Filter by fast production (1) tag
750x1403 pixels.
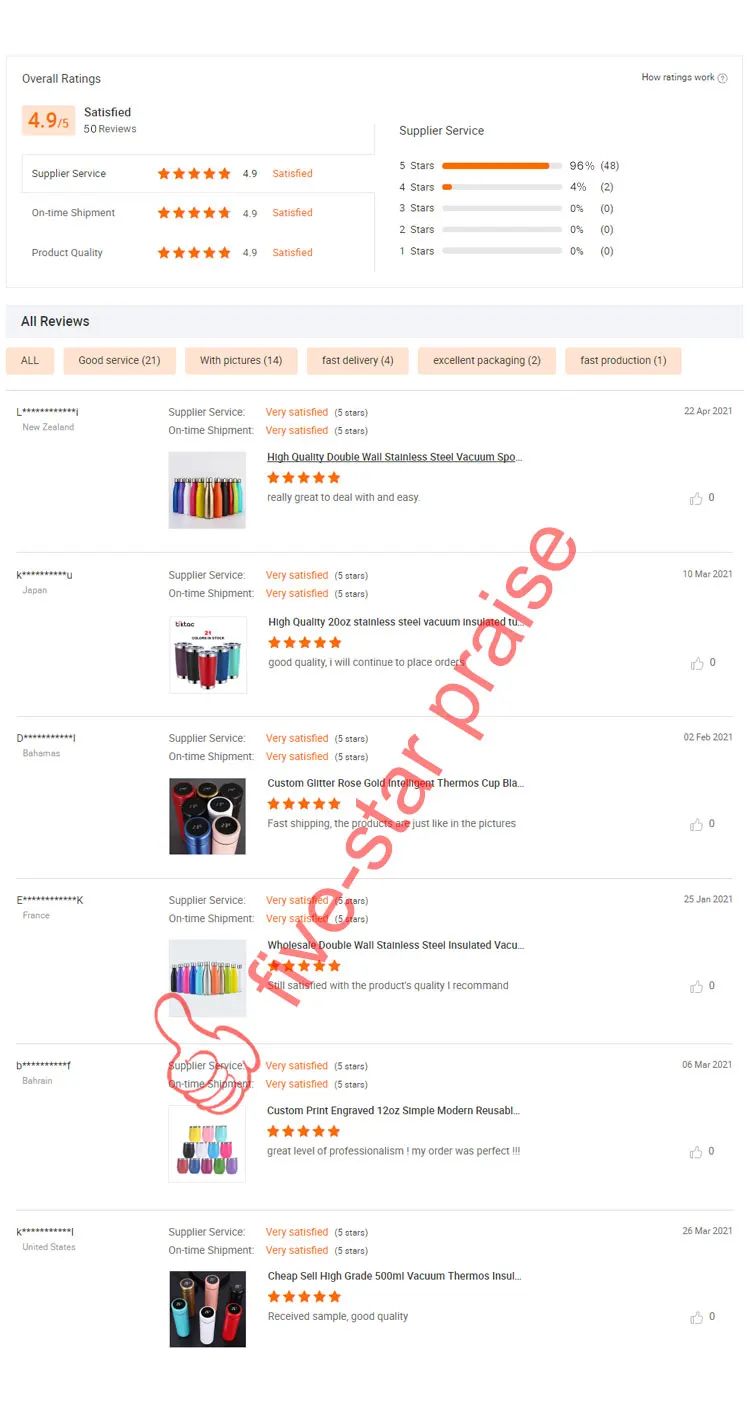coord(623,361)
